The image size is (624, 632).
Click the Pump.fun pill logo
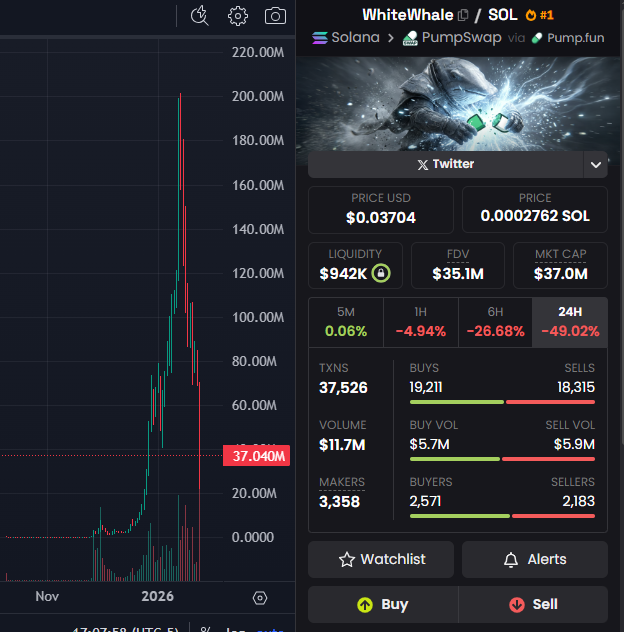(x=537, y=38)
